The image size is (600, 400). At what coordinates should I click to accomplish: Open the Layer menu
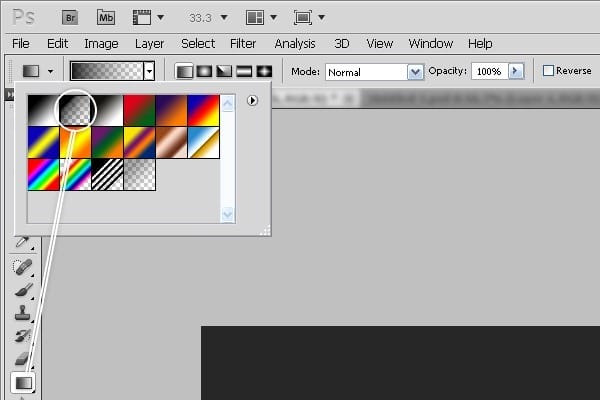coord(149,44)
